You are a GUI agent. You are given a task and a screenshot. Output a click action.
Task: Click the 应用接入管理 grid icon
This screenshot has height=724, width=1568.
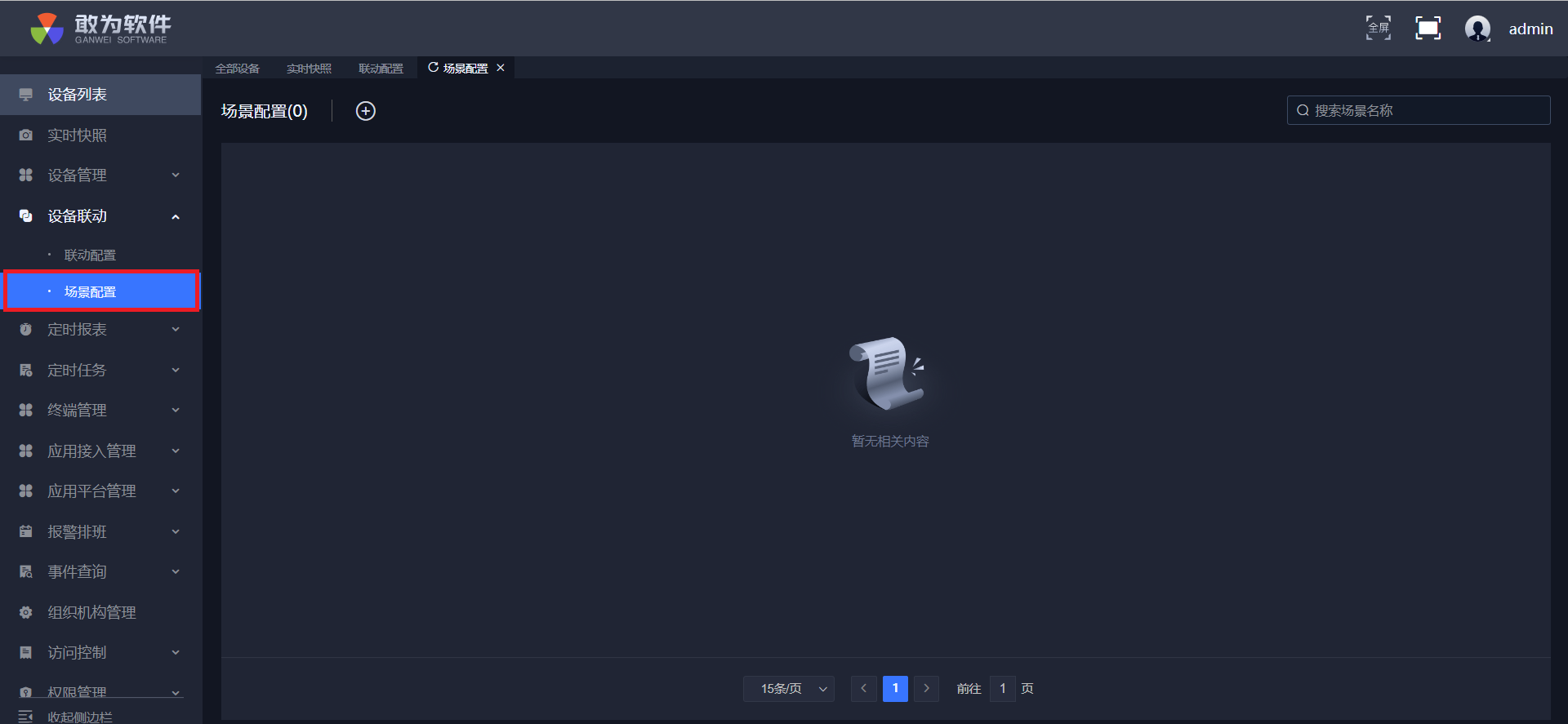pos(26,451)
